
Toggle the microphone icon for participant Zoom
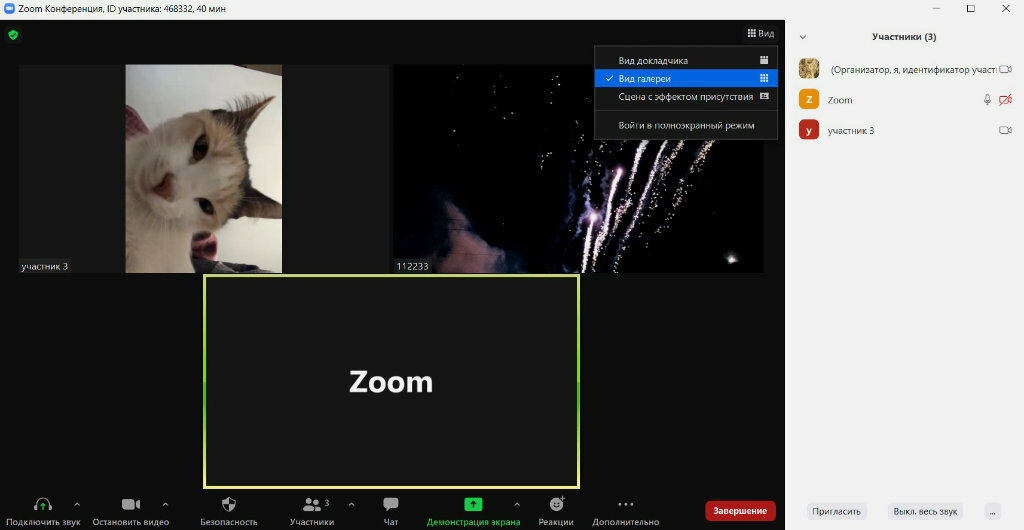(x=987, y=100)
